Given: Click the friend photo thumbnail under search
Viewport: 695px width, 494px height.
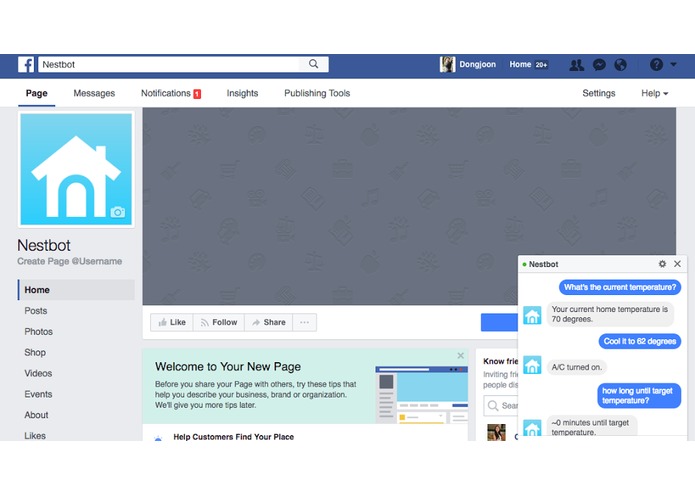Looking at the screenshot, I should tap(496, 432).
